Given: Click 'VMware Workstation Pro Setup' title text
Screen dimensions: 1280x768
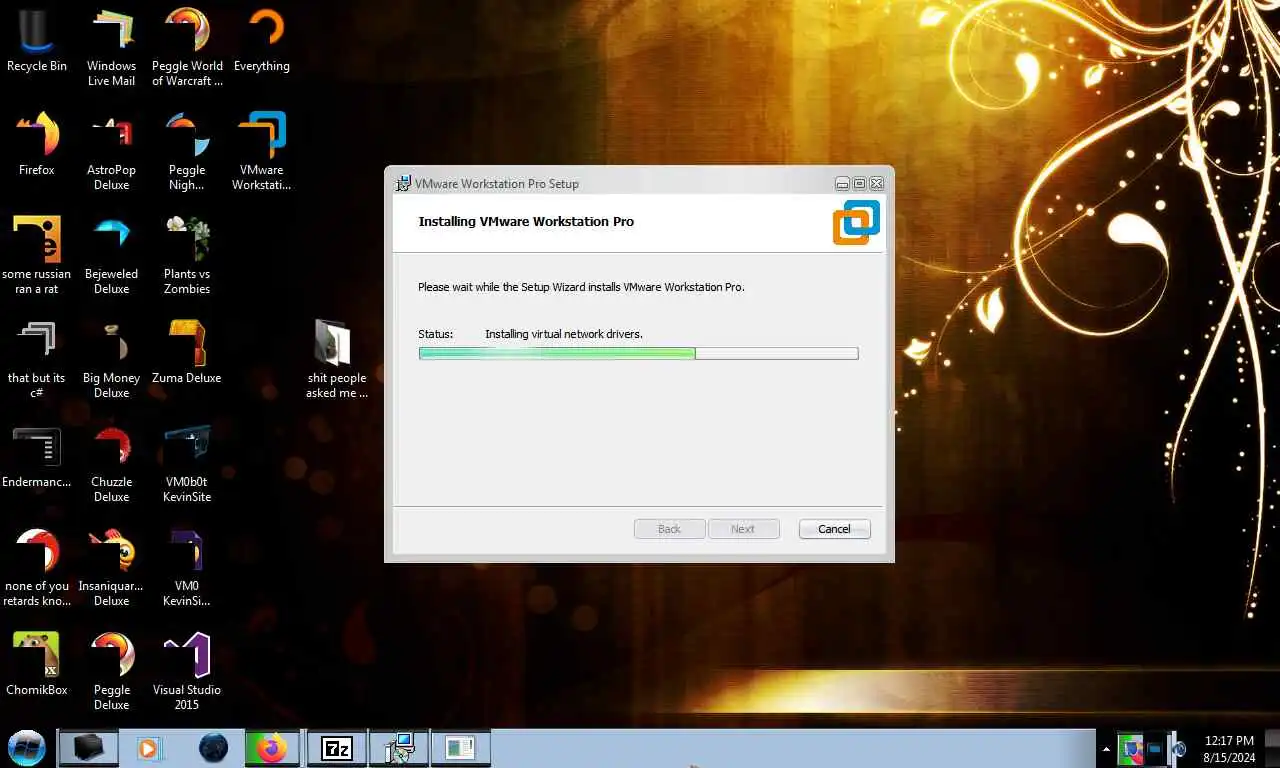Looking at the screenshot, I should pos(496,184).
